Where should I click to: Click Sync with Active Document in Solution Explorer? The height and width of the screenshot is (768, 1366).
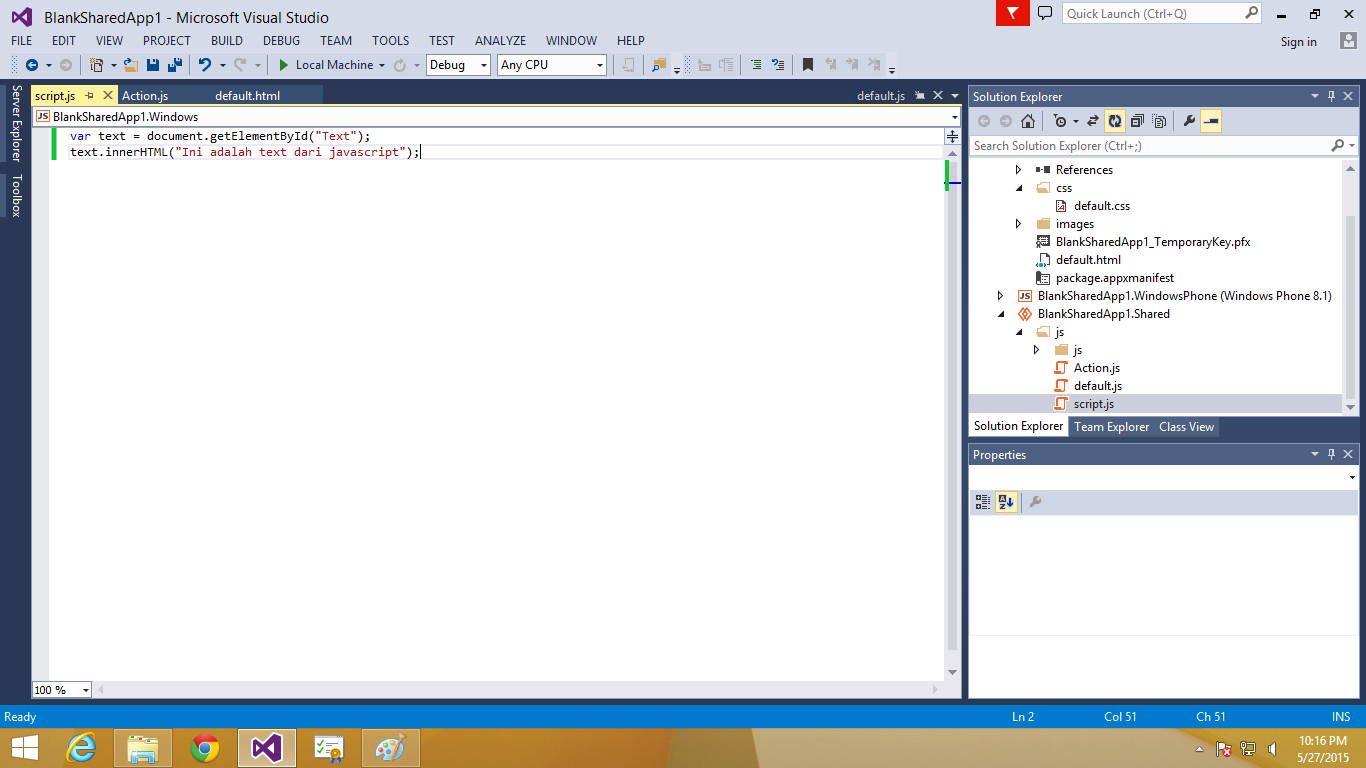(x=1093, y=120)
